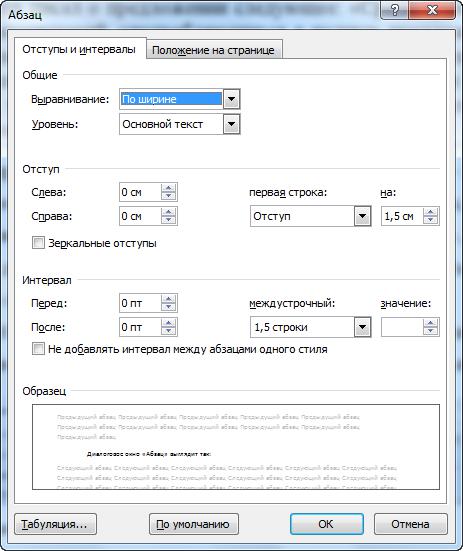Decrease the После spacing with down arrow
The image size is (463, 551).
click(x=169, y=331)
